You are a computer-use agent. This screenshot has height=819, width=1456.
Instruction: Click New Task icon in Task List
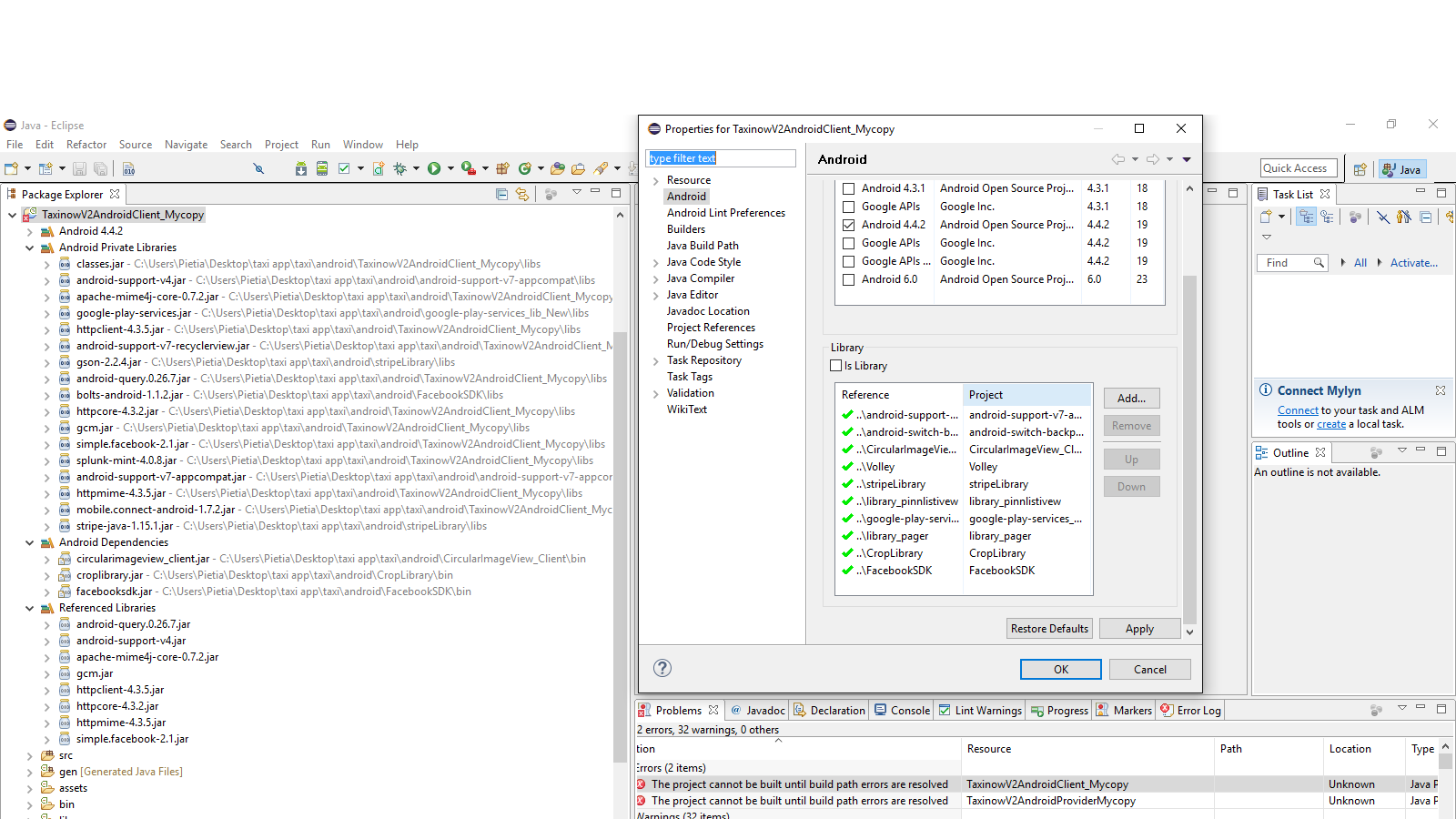coord(1265,217)
